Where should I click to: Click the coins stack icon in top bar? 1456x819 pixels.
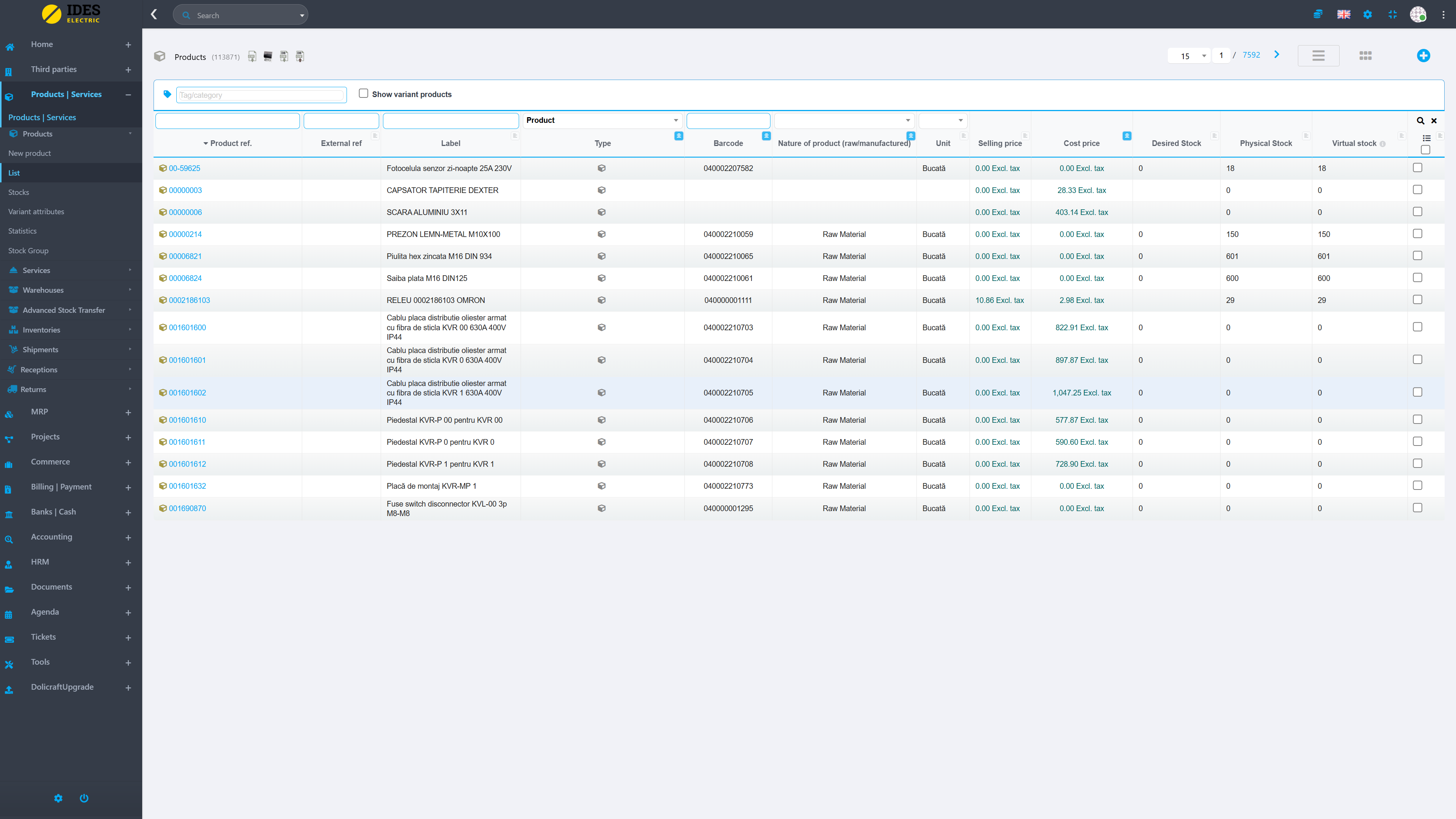click(x=1318, y=14)
